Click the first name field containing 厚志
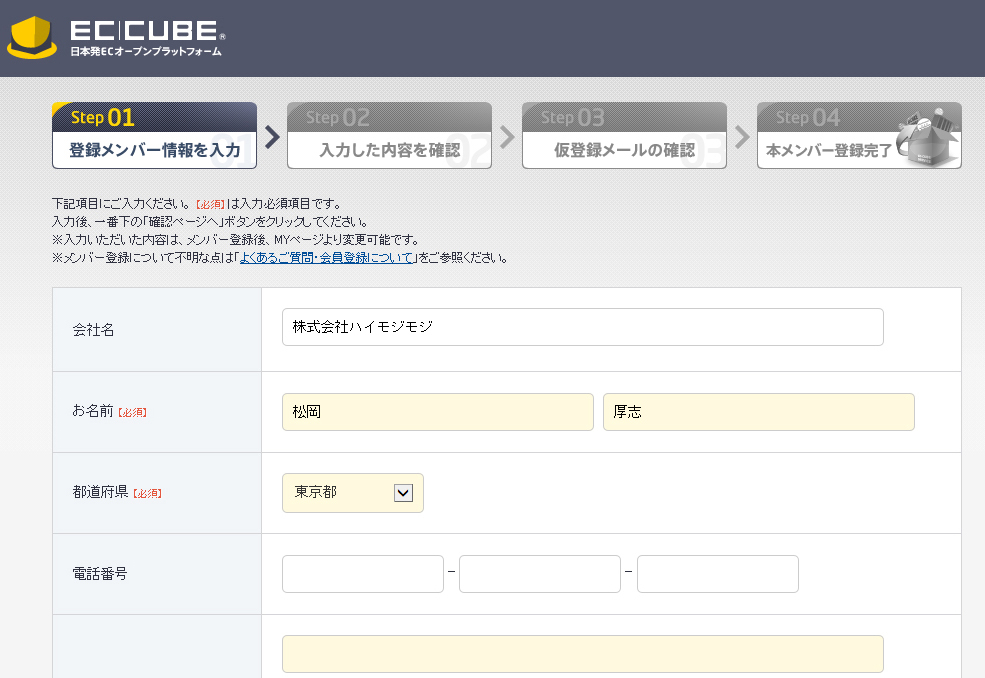Image resolution: width=985 pixels, height=678 pixels. [758, 412]
